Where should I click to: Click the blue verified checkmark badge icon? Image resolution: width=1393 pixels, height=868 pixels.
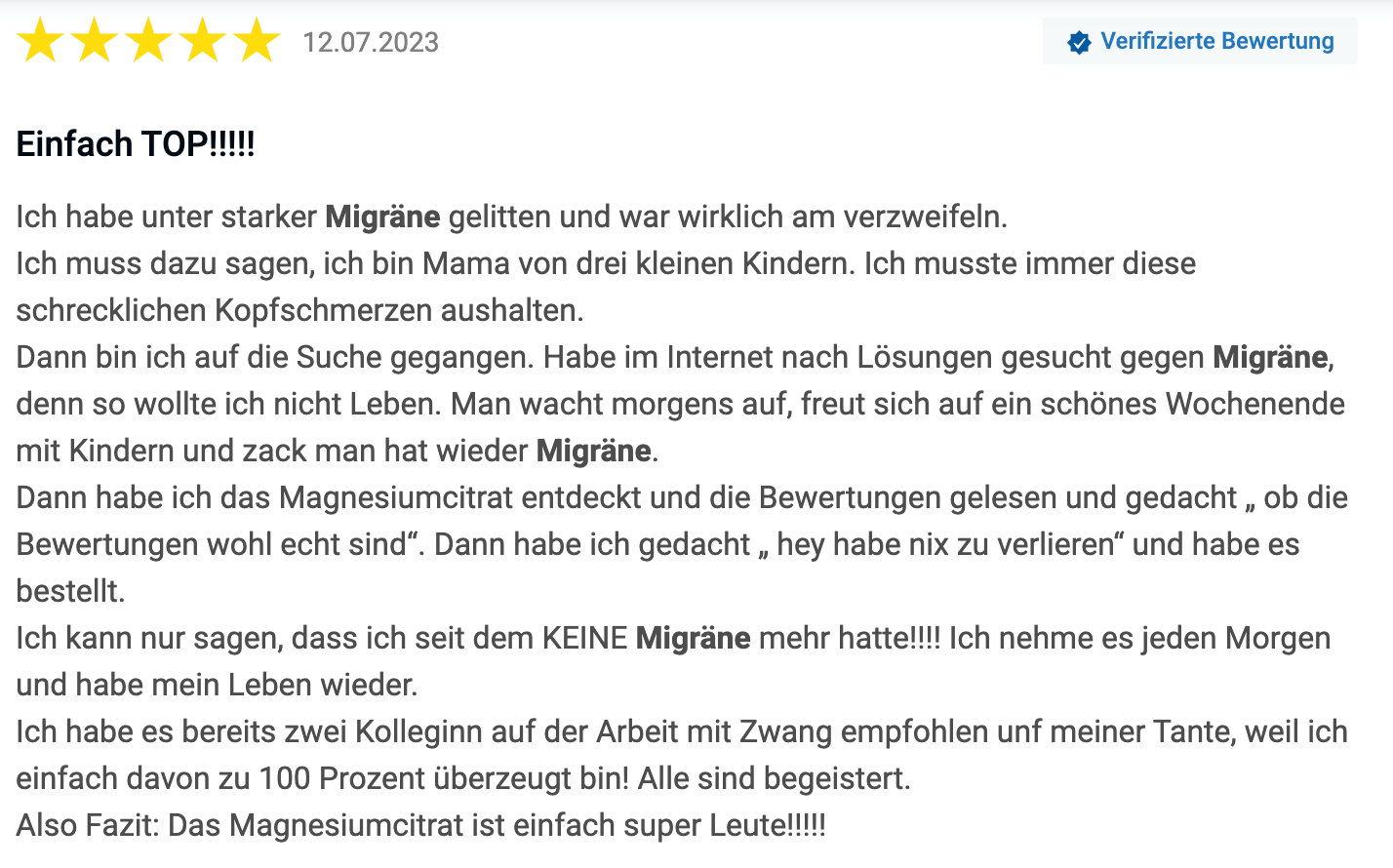tap(1079, 42)
